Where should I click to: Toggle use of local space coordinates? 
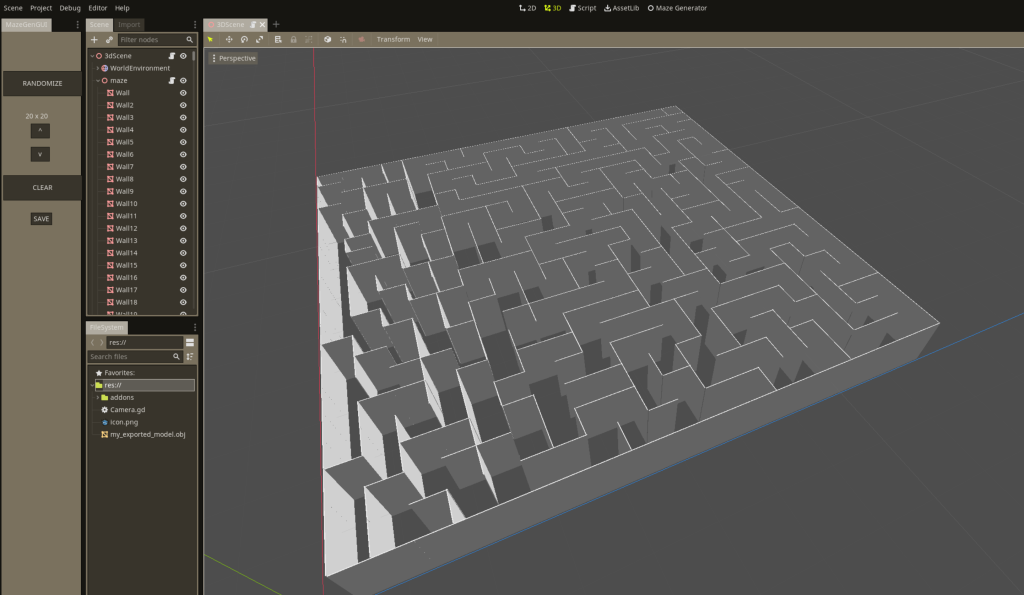pyautogui.click(x=327, y=39)
